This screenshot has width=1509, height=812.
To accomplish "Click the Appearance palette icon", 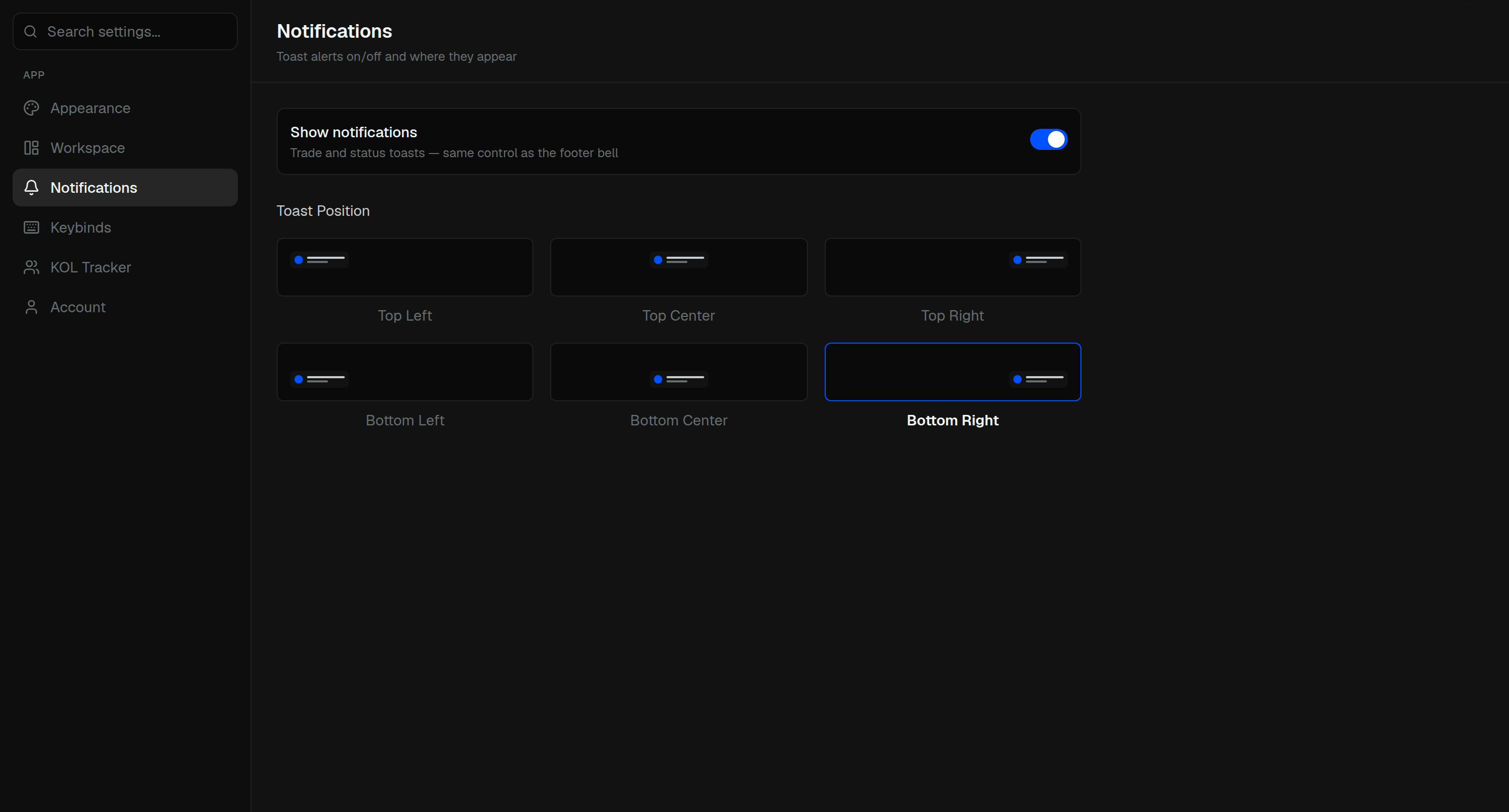I will click(31, 108).
